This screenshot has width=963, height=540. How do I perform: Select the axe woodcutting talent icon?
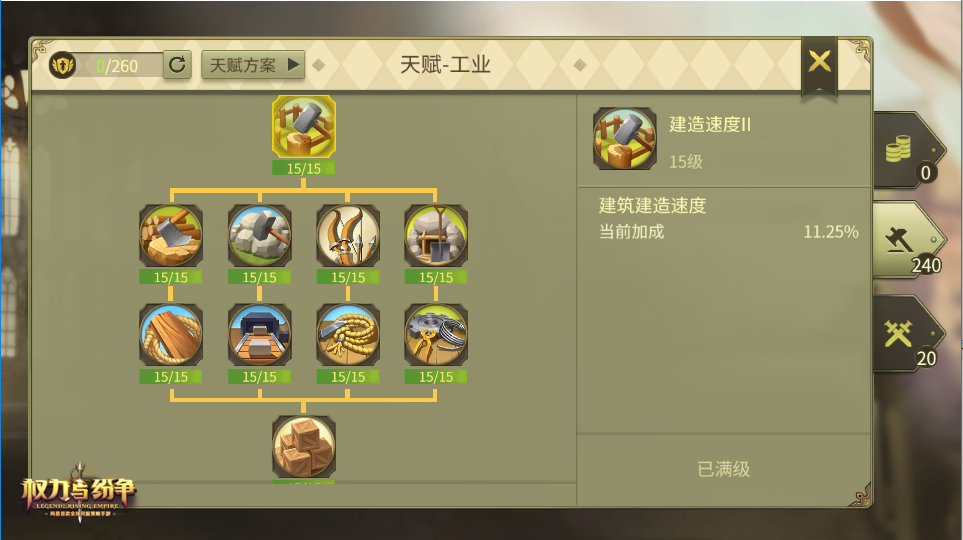pyautogui.click(x=171, y=236)
